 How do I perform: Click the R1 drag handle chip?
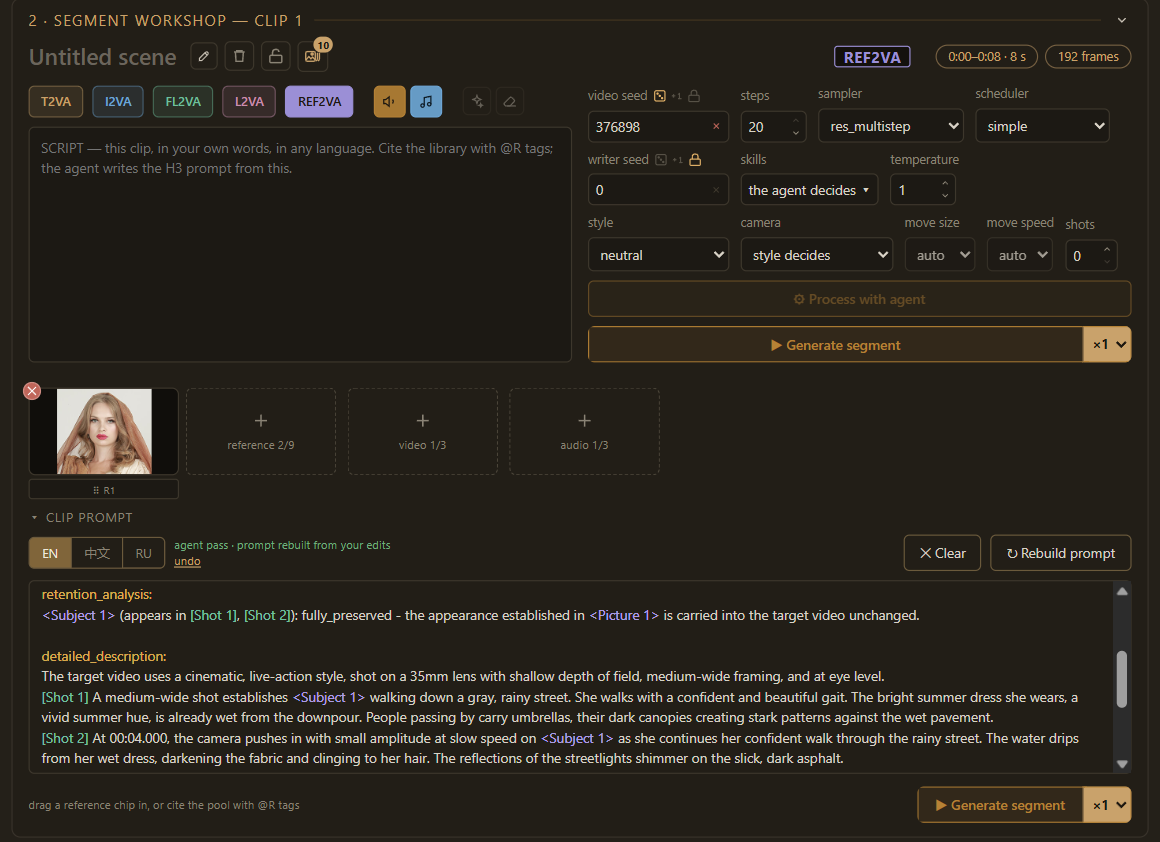[104, 490]
